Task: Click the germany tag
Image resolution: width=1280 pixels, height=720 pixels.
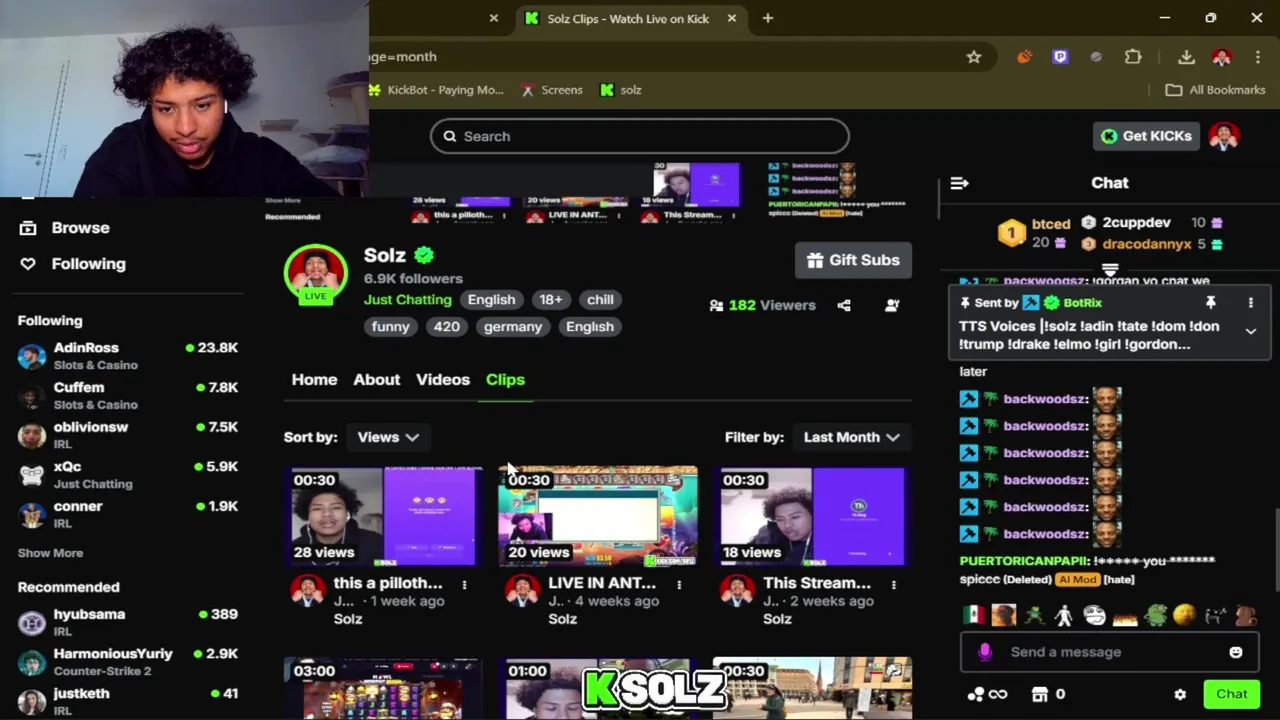Action: coord(512,327)
